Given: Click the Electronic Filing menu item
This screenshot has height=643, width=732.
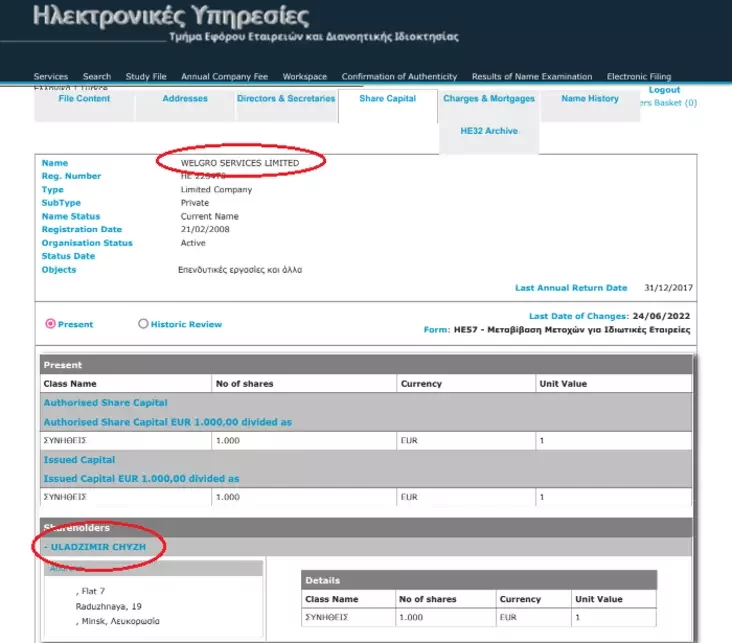Looking at the screenshot, I should coord(639,77).
